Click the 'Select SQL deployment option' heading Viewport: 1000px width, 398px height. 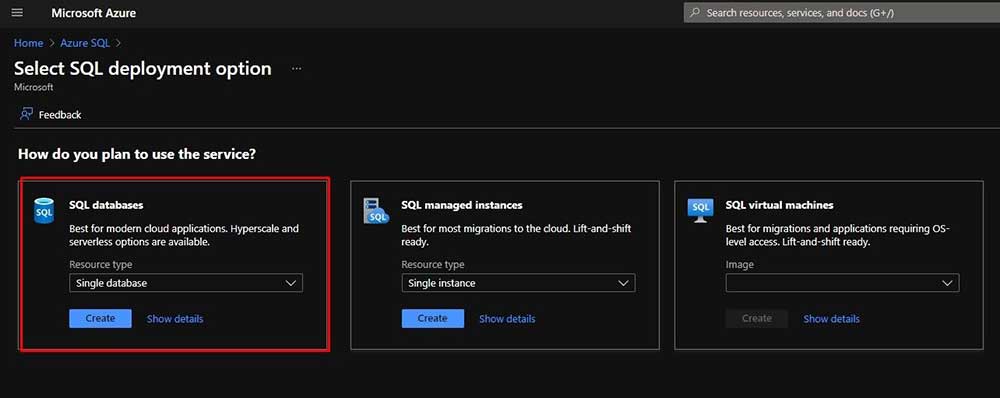coord(143,68)
